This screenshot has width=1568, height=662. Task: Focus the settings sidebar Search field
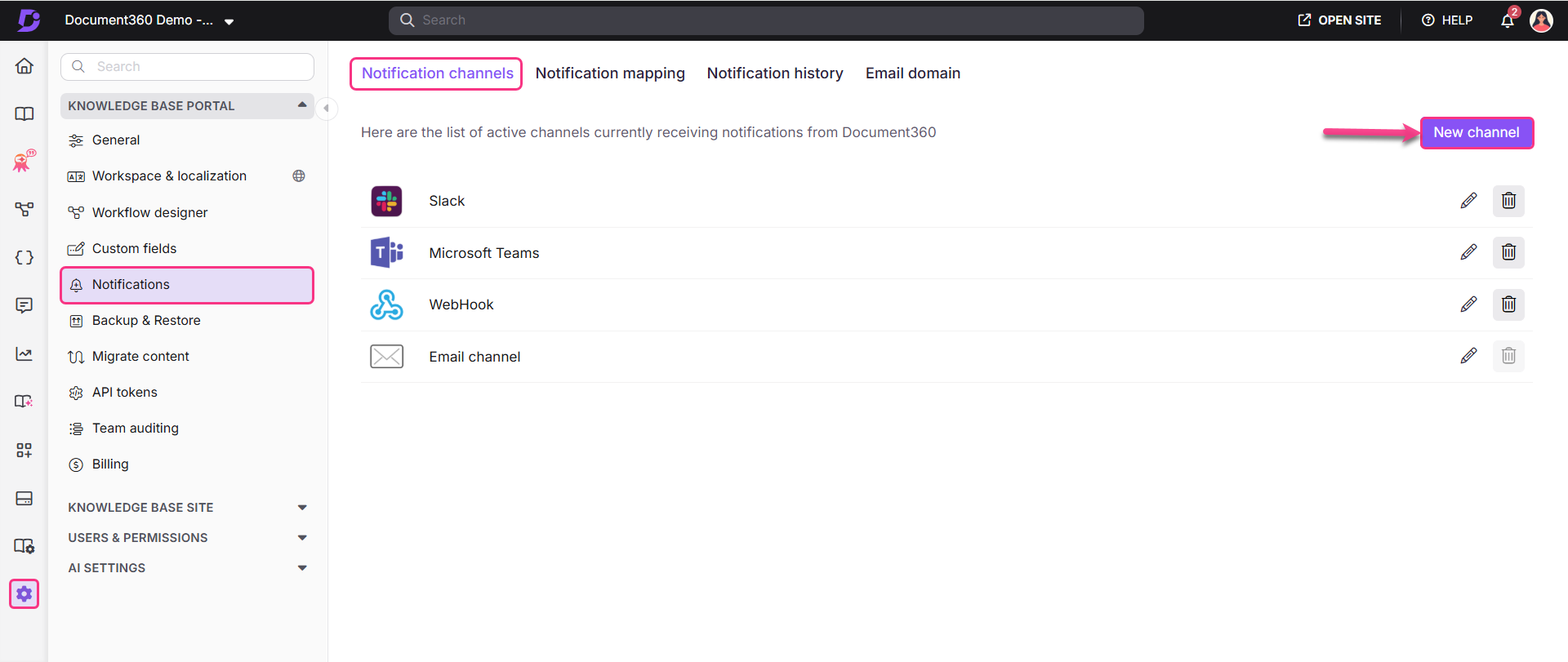pos(187,67)
